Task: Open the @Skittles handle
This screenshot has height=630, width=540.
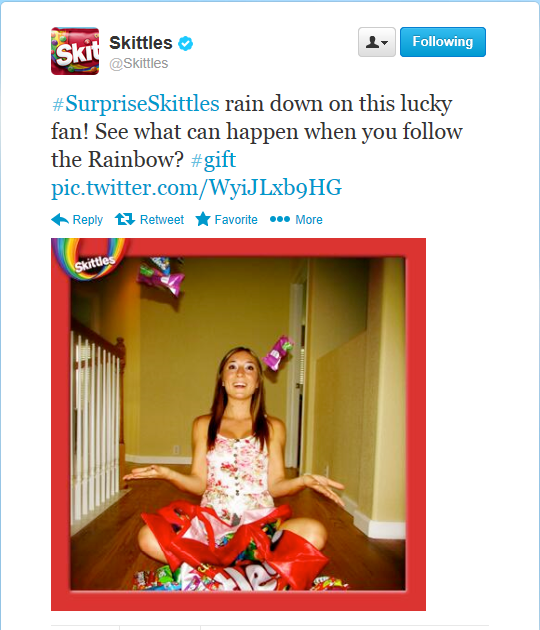Action: [x=139, y=63]
